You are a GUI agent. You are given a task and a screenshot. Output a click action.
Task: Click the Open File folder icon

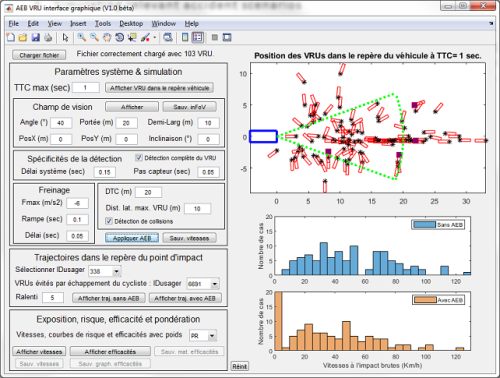pyautogui.click(x=23, y=37)
